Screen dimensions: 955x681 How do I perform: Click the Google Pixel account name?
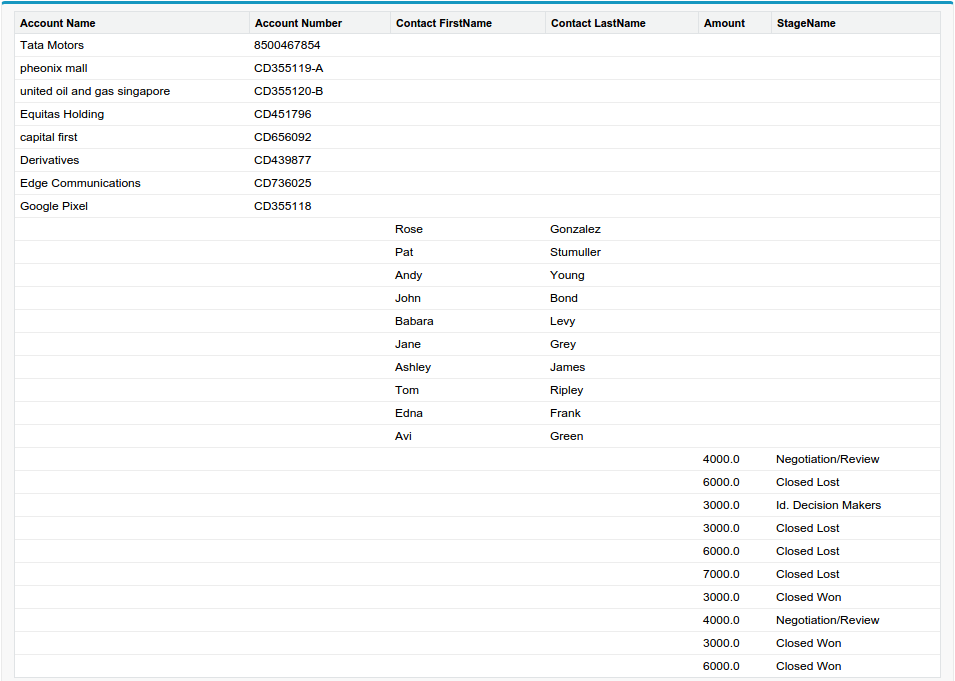pos(54,206)
